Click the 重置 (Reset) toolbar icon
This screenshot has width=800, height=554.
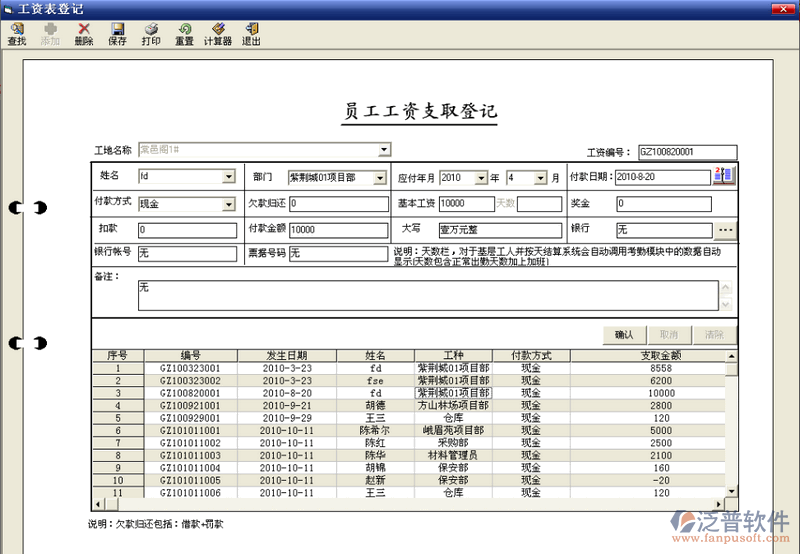(184, 35)
